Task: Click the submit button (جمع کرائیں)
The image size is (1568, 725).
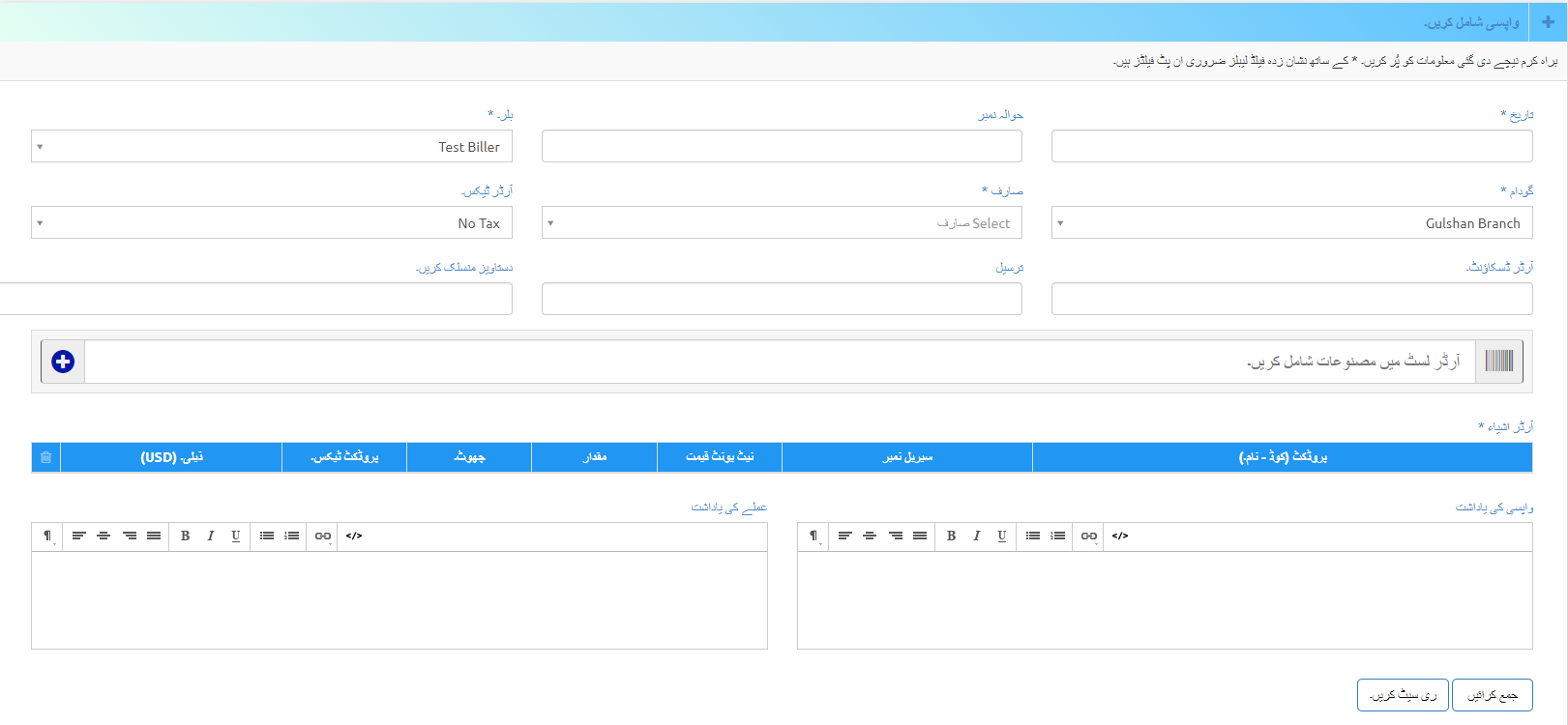Action: click(1492, 695)
